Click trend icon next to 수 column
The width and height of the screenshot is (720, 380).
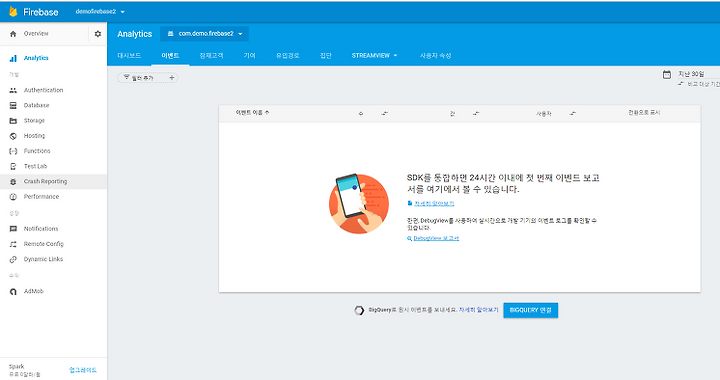[385, 113]
